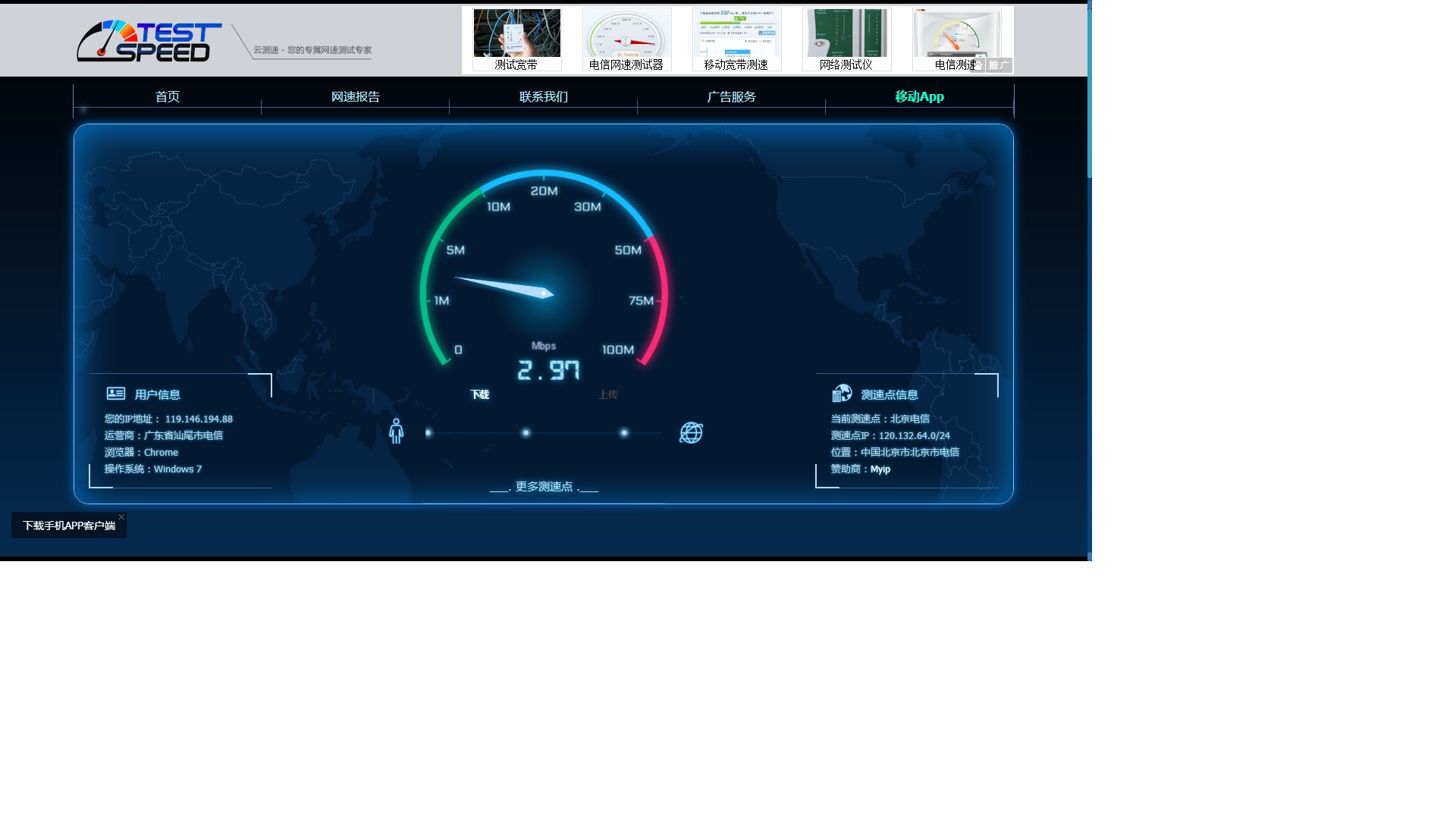Click the globe internet icon
The height and width of the screenshot is (819, 1456).
point(691,433)
